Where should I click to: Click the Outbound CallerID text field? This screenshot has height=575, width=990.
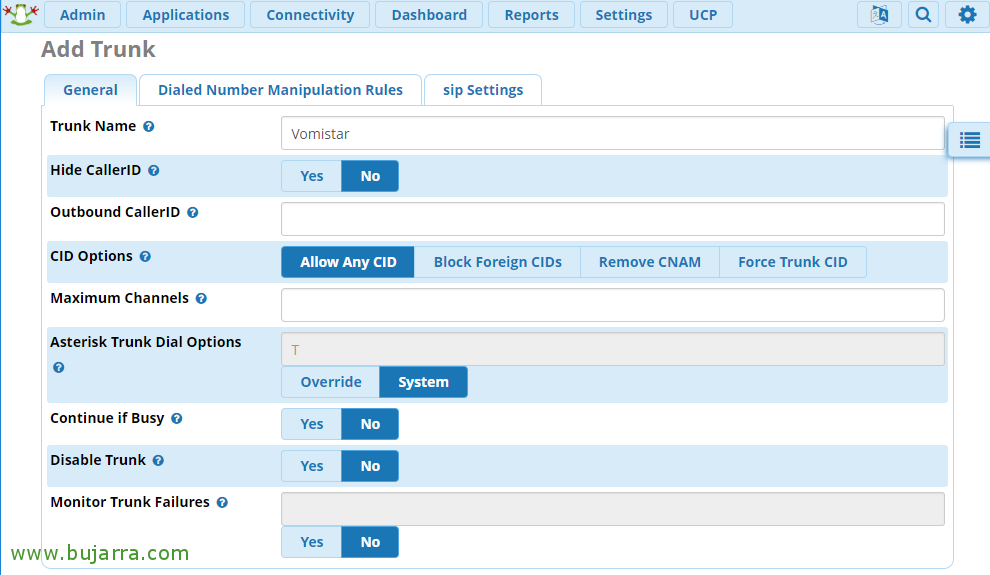pyautogui.click(x=612, y=219)
